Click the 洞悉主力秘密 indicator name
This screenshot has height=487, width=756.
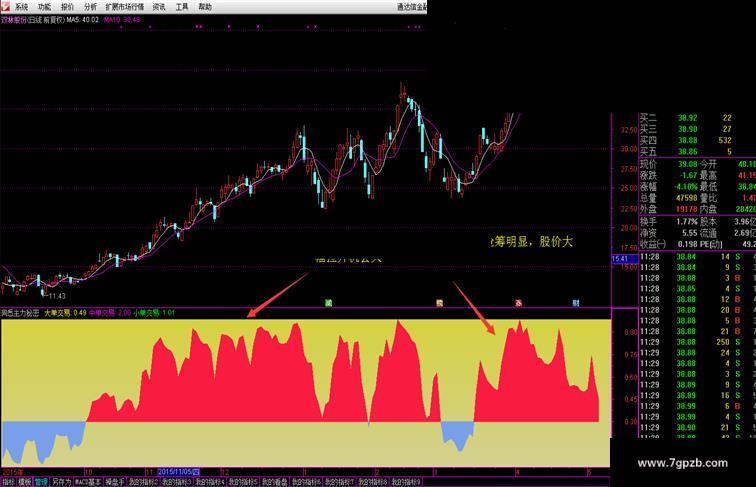(x=20, y=313)
